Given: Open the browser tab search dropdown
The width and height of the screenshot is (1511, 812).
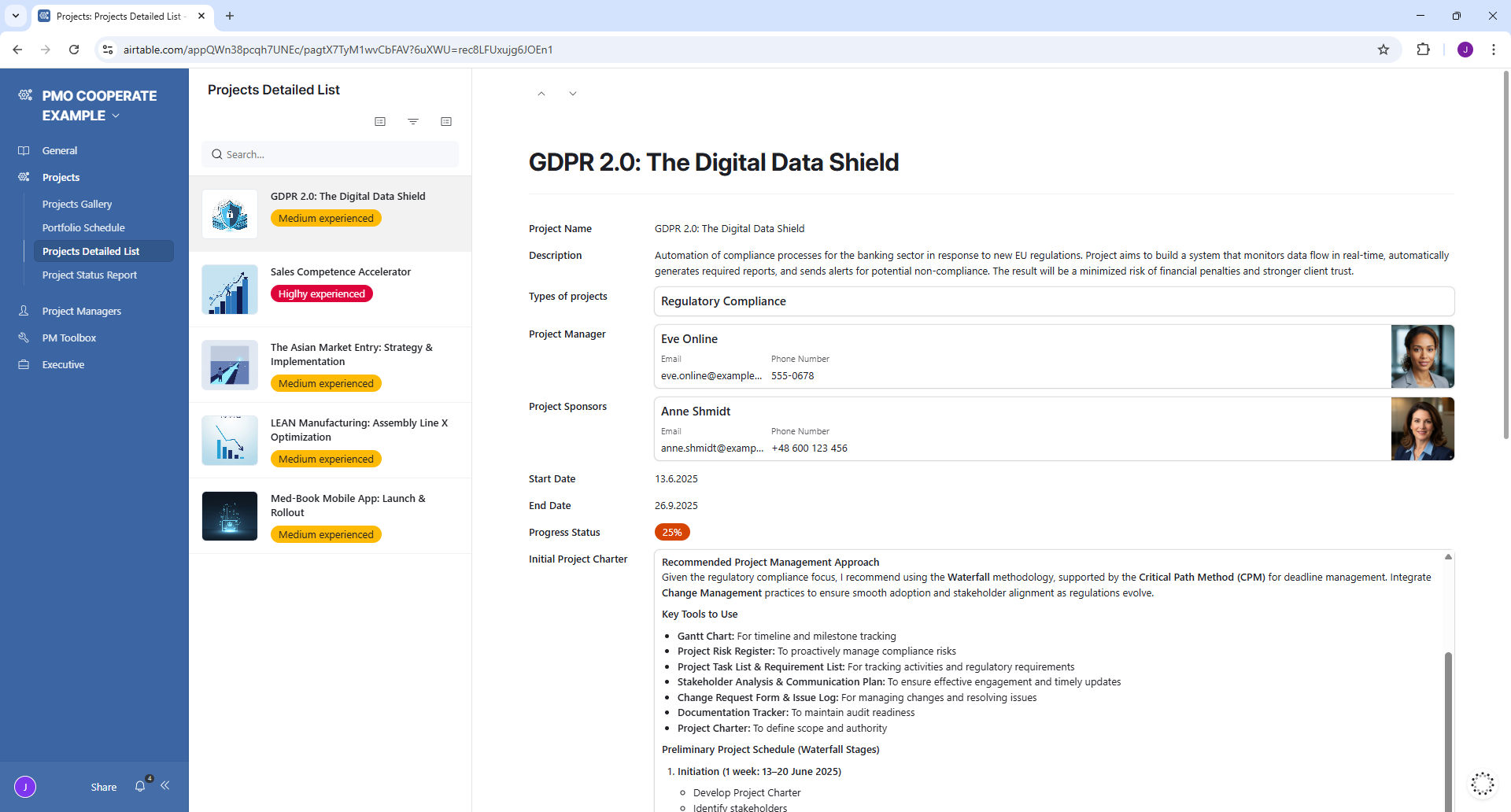Looking at the screenshot, I should pyautogui.click(x=16, y=16).
